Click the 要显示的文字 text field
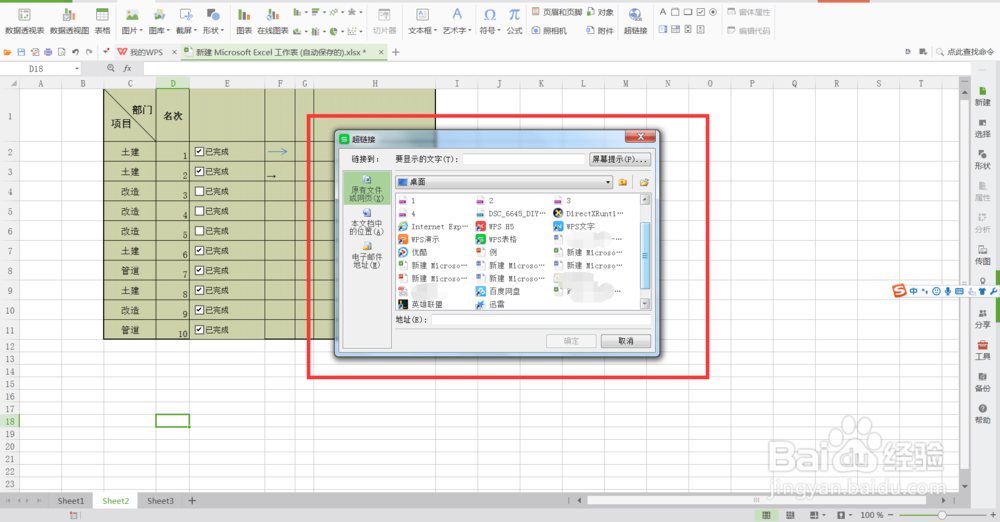 [524, 159]
